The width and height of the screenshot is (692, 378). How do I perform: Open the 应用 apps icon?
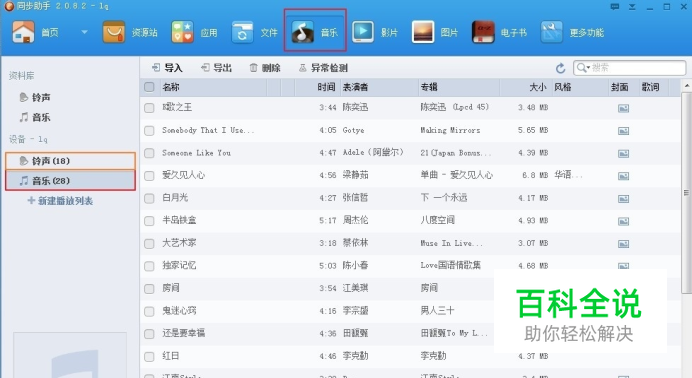182,32
